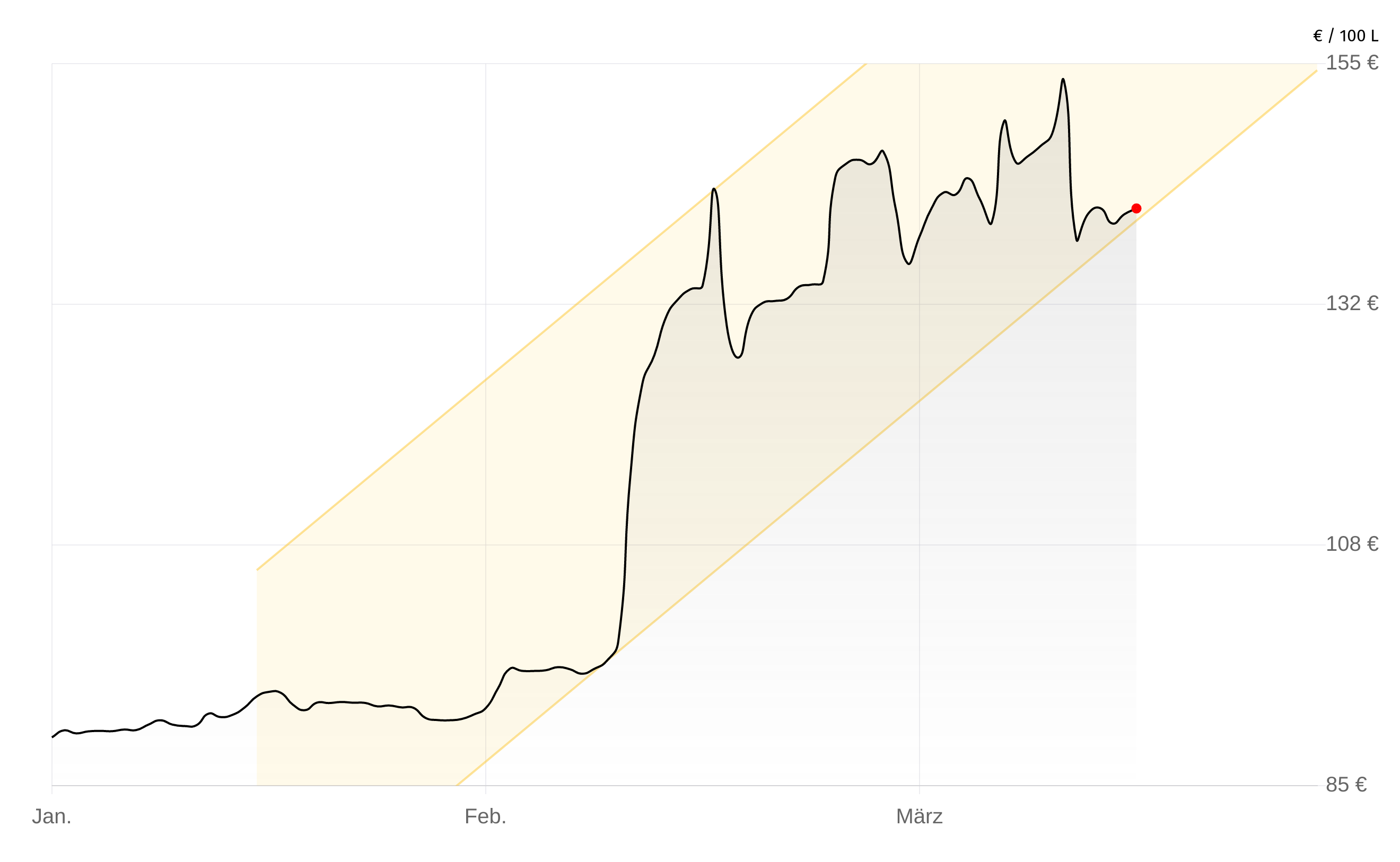Click the price line's starting point in January
The height and width of the screenshot is (862, 1400).
pos(53,736)
